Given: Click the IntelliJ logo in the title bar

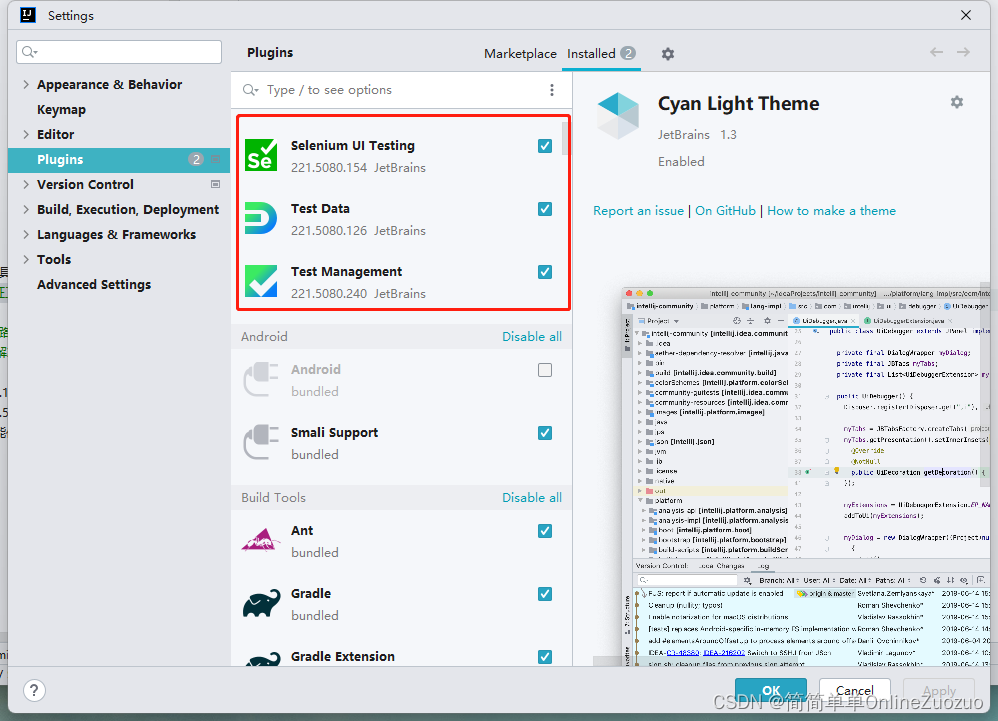Looking at the screenshot, I should [28, 15].
